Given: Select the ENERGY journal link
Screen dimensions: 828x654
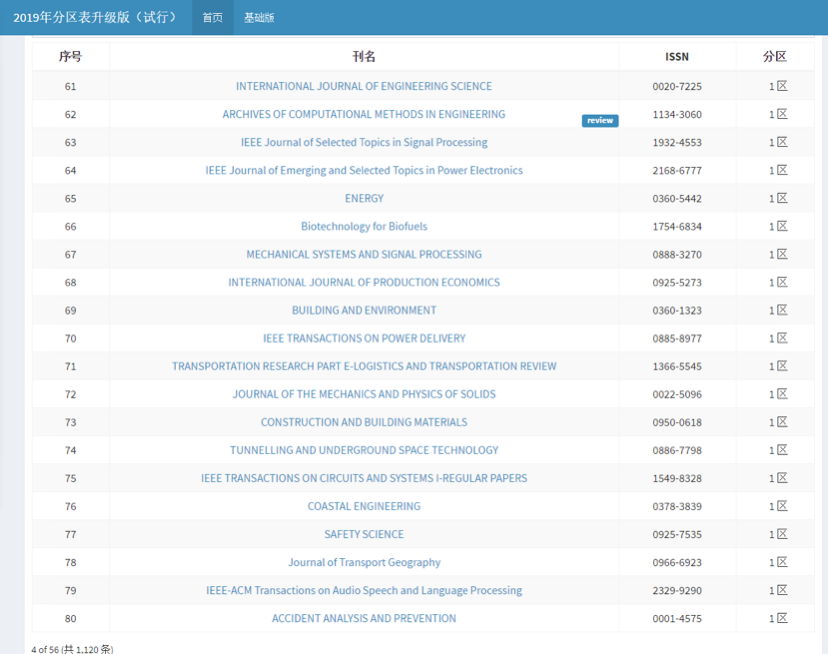Looking at the screenshot, I should (364, 198).
